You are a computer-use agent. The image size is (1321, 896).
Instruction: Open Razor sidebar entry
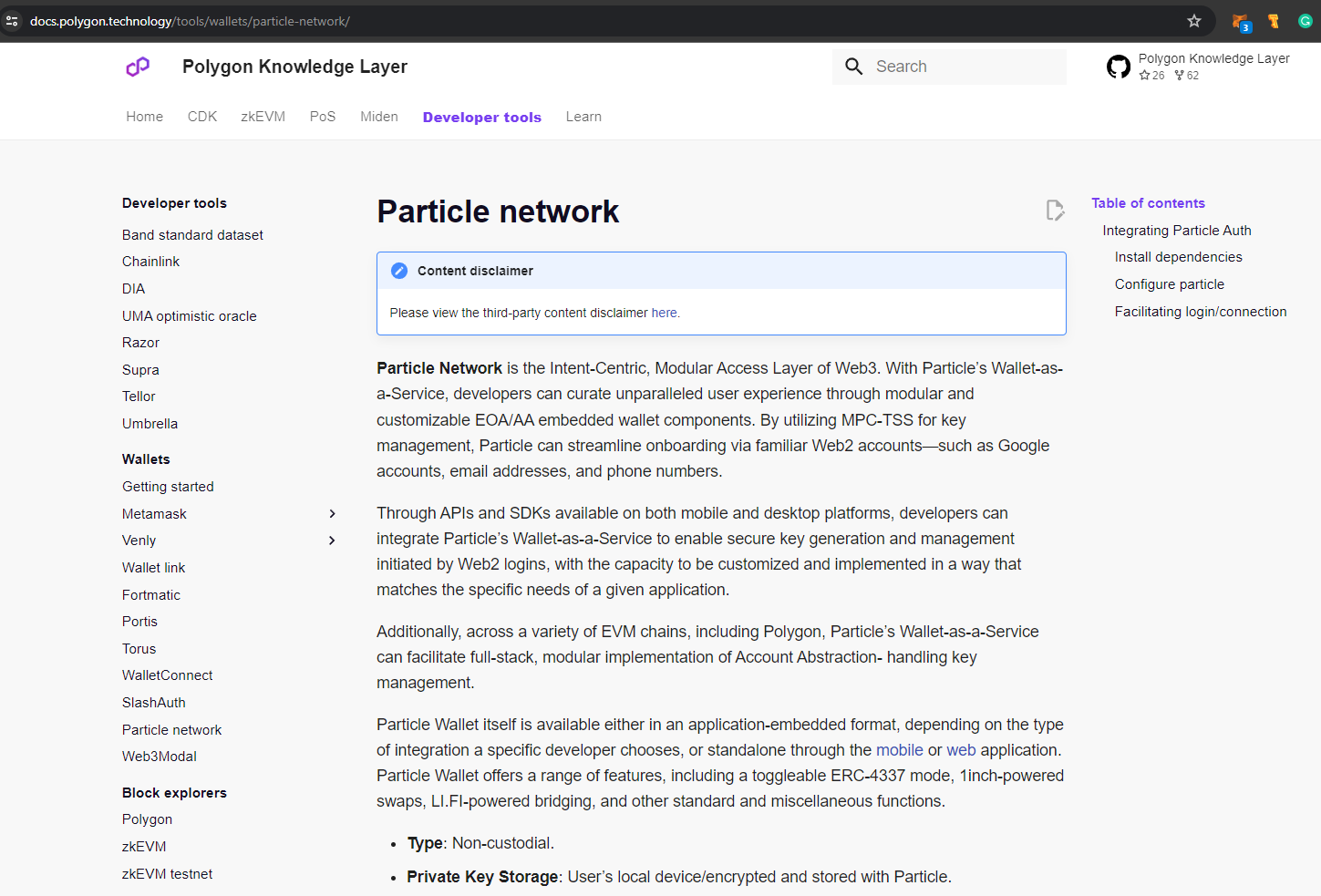click(140, 343)
